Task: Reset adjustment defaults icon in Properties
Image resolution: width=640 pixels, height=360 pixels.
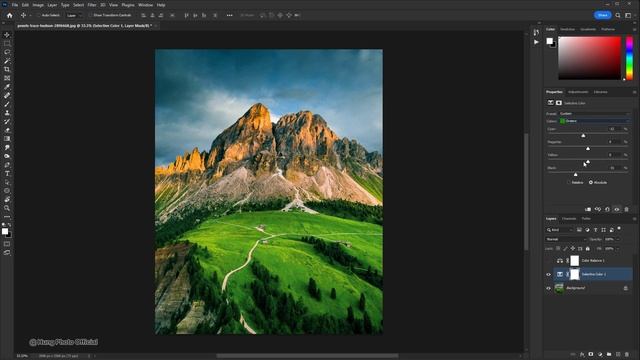Action: (x=607, y=209)
